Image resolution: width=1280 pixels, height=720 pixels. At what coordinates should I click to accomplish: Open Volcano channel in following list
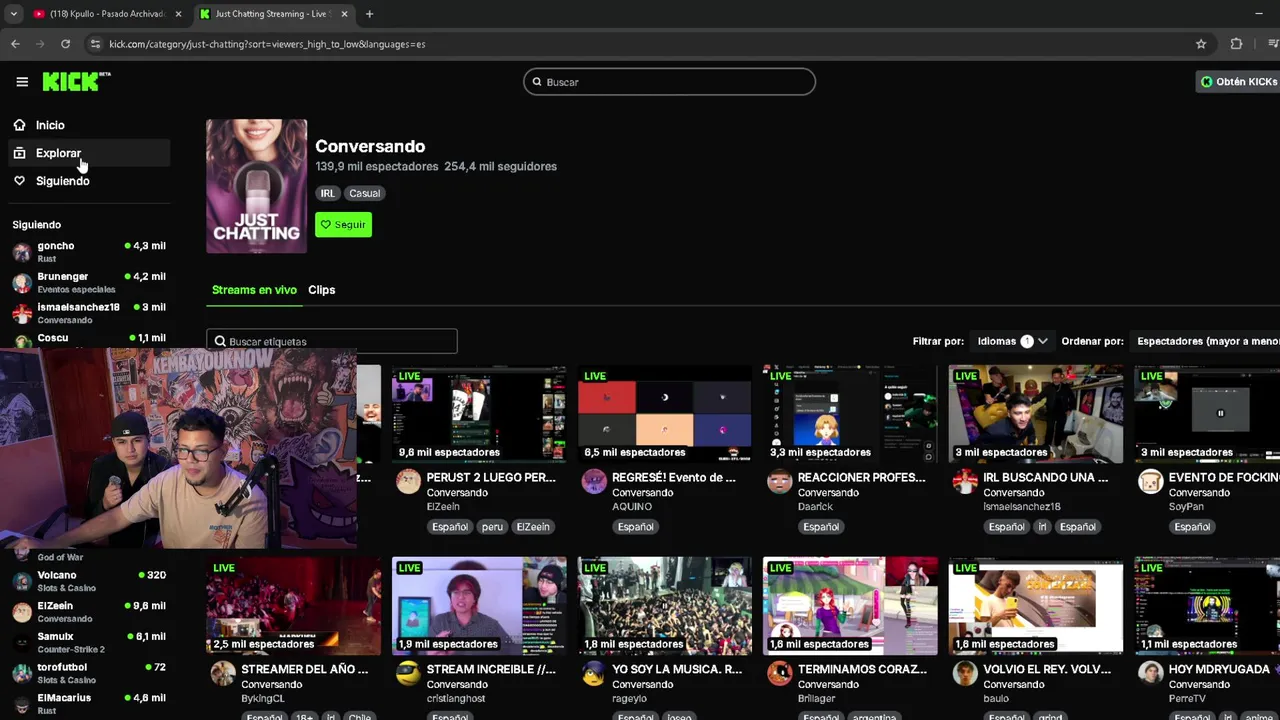coord(89,581)
